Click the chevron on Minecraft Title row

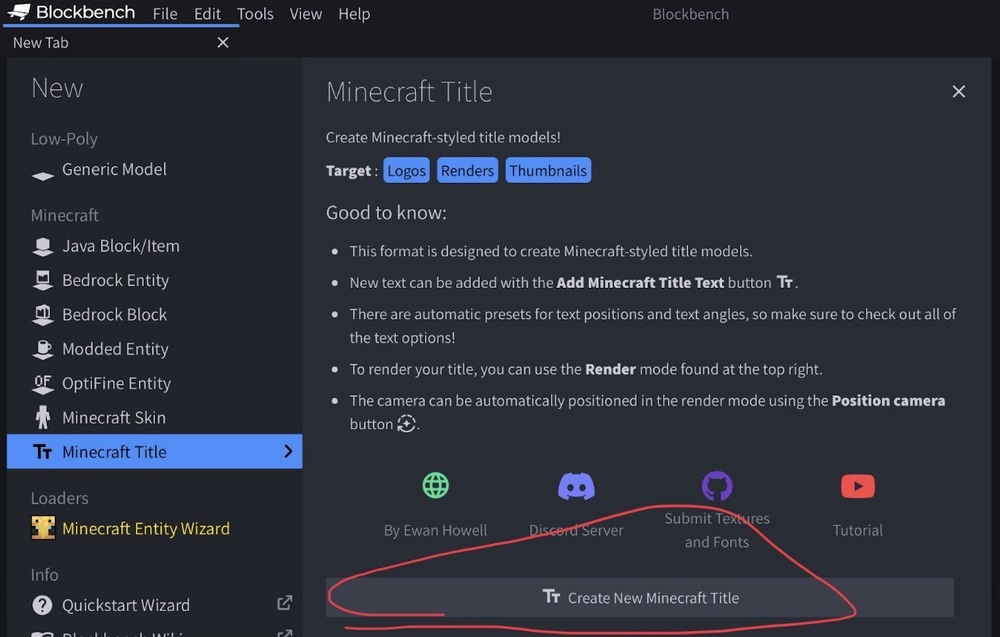(288, 451)
